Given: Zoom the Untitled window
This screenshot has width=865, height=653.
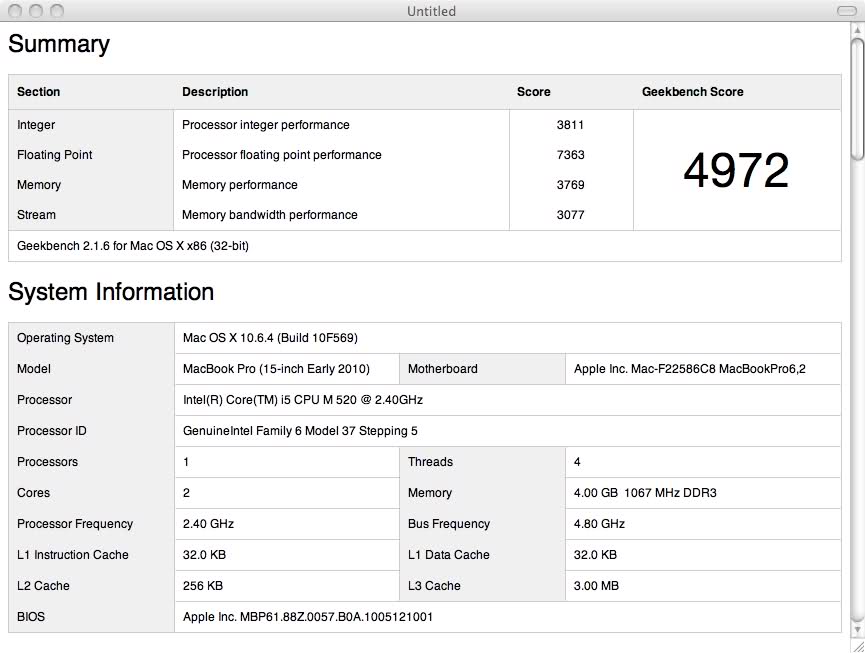Looking at the screenshot, I should (56, 11).
